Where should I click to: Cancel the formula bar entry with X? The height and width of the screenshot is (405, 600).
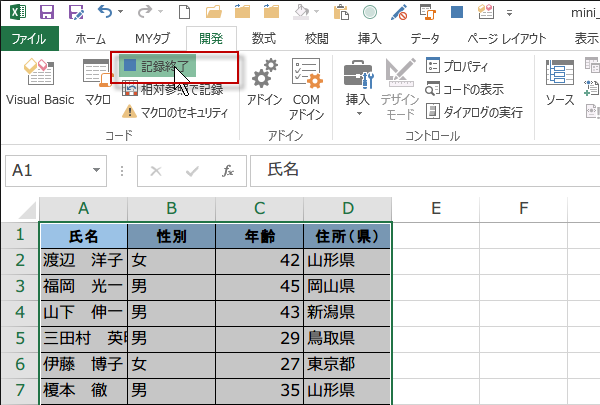(156, 171)
